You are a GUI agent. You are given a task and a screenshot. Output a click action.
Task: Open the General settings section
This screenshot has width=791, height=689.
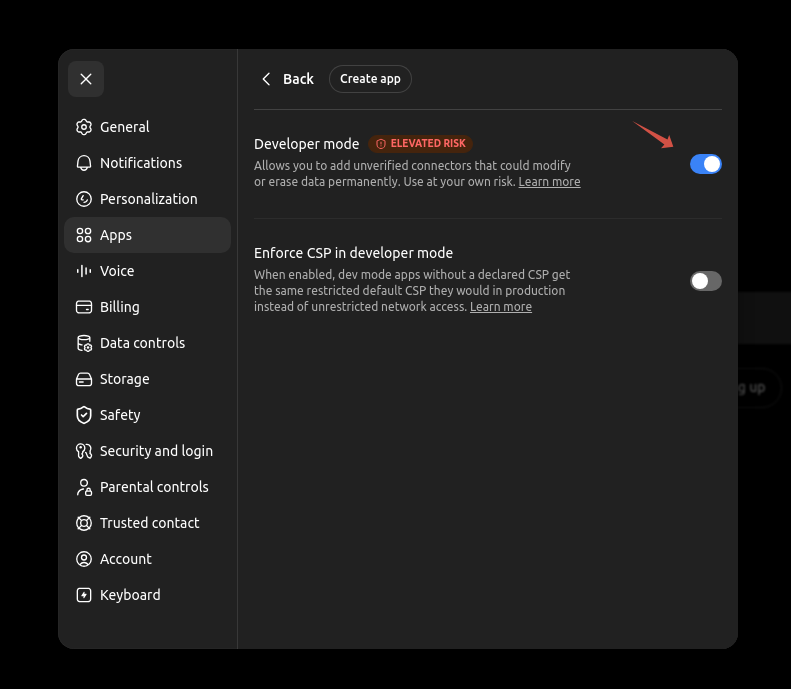click(147, 127)
